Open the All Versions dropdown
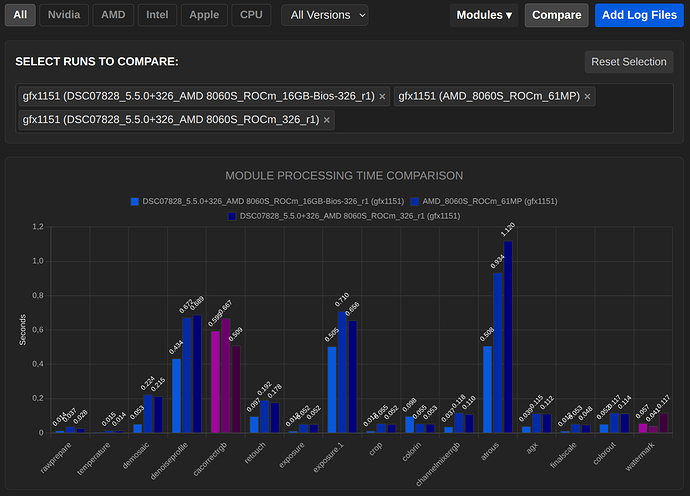This screenshot has width=690, height=496. (x=325, y=15)
